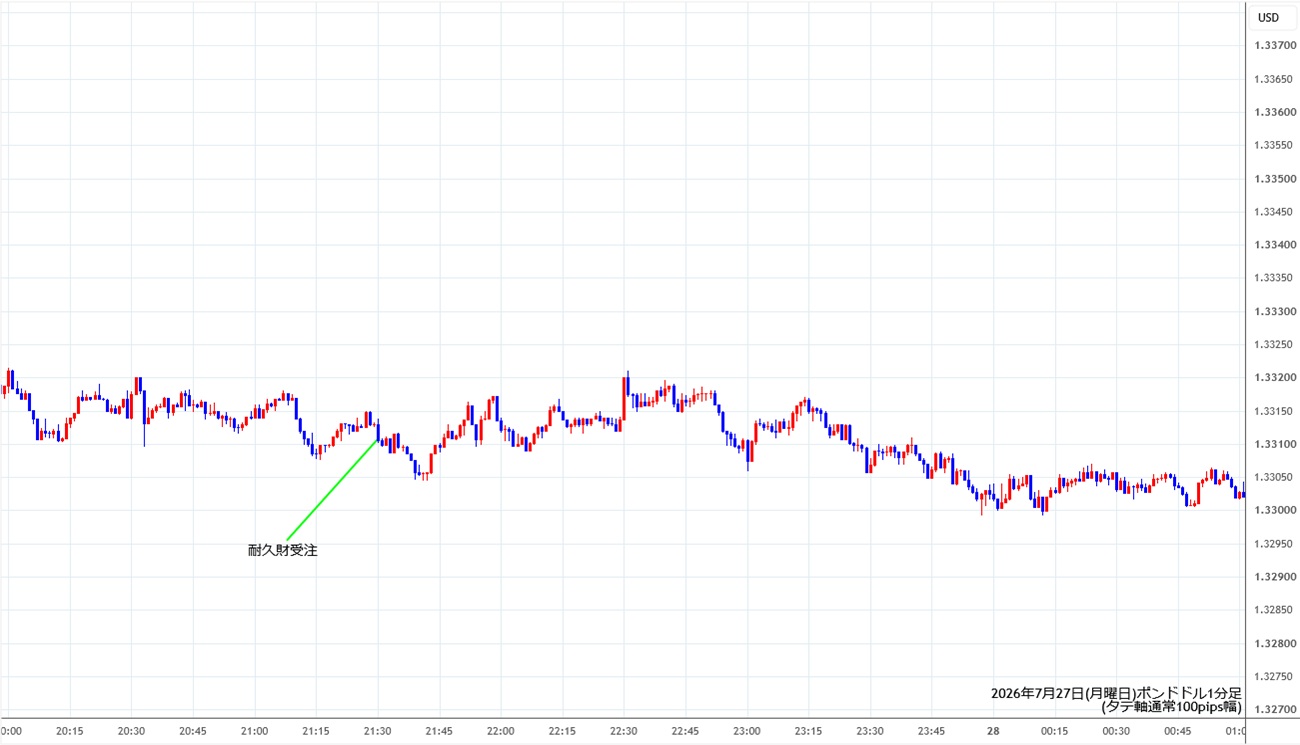Click the 1.32800 price axis label
This screenshot has width=1300, height=745.
pyautogui.click(x=1274, y=643)
